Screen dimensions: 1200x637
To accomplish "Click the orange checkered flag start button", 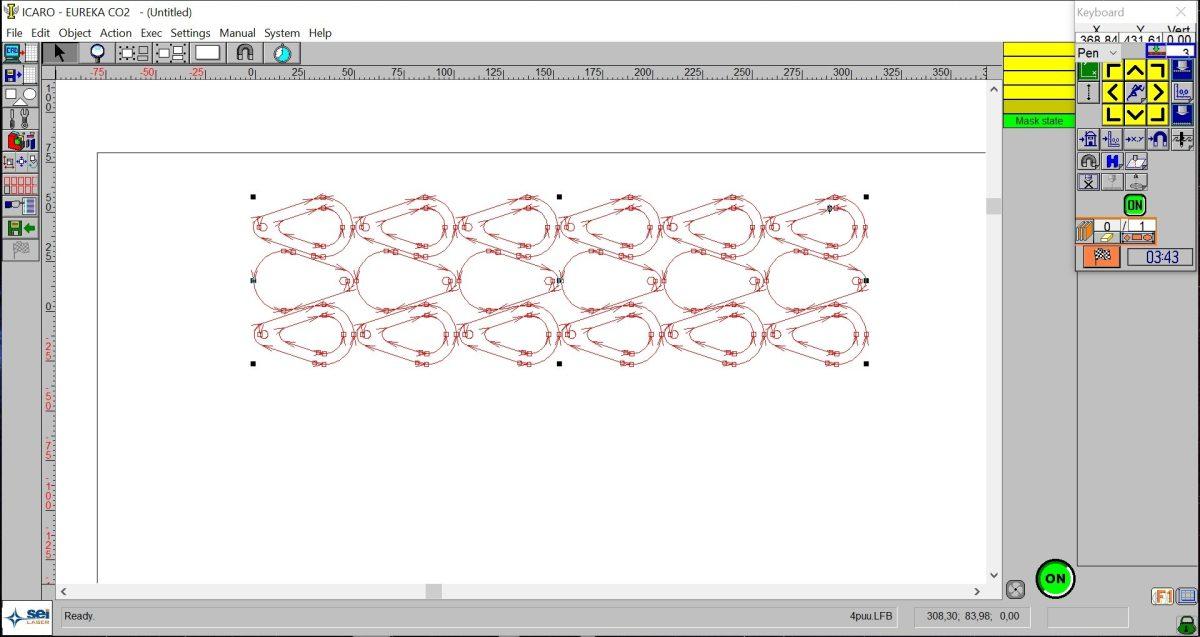I will click(x=1101, y=257).
